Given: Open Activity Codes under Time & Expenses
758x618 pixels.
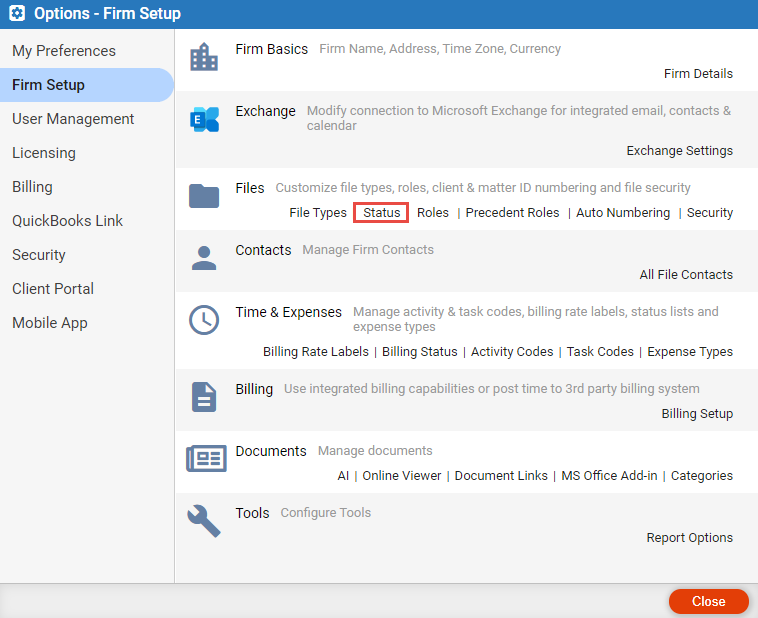Looking at the screenshot, I should pos(512,352).
